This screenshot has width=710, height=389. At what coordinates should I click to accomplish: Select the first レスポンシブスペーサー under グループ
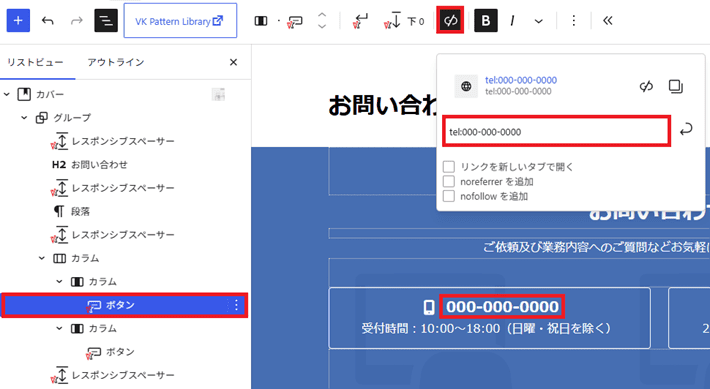(123, 141)
